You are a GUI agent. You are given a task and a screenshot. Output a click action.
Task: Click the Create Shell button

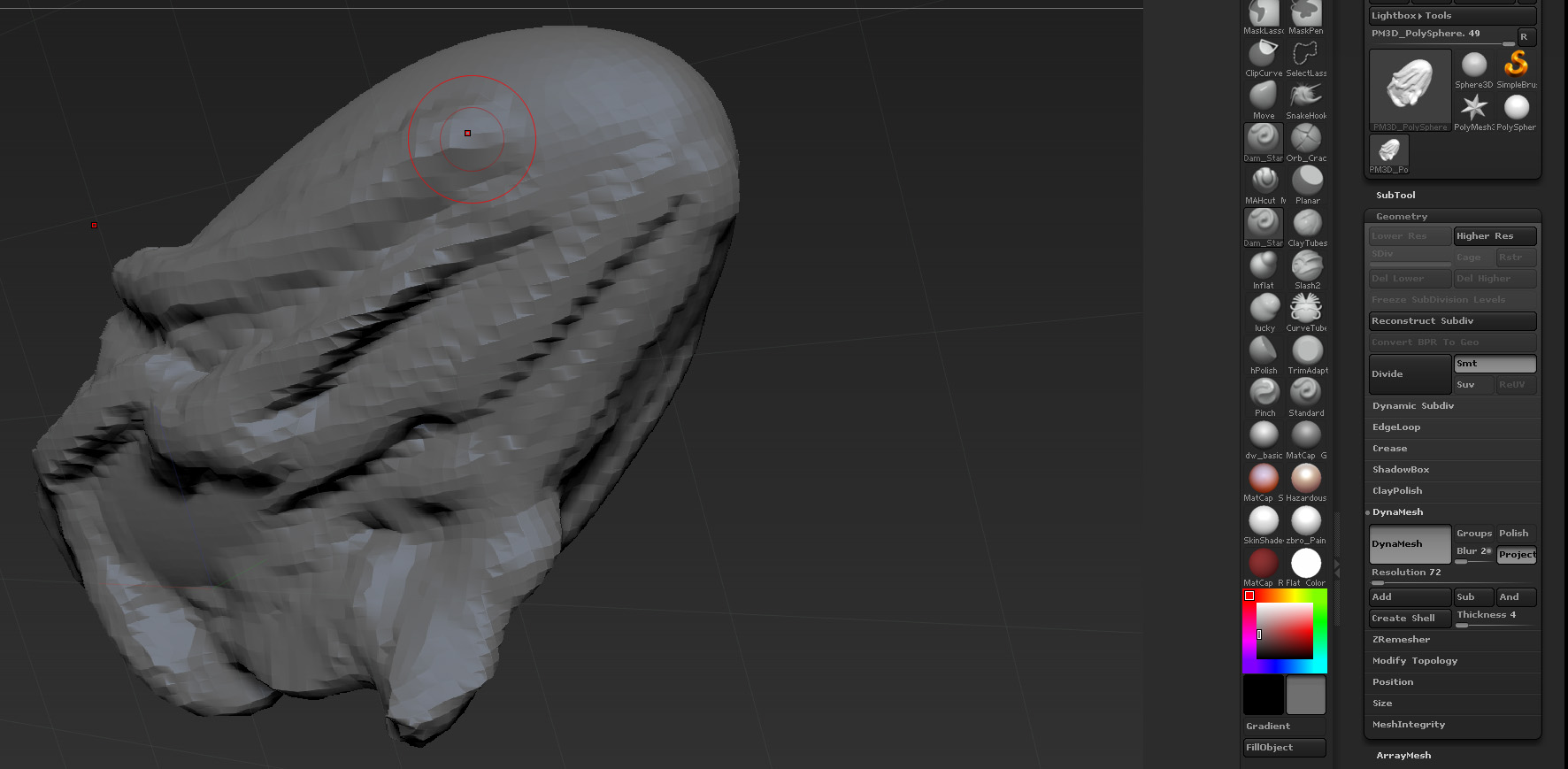pyautogui.click(x=1410, y=619)
